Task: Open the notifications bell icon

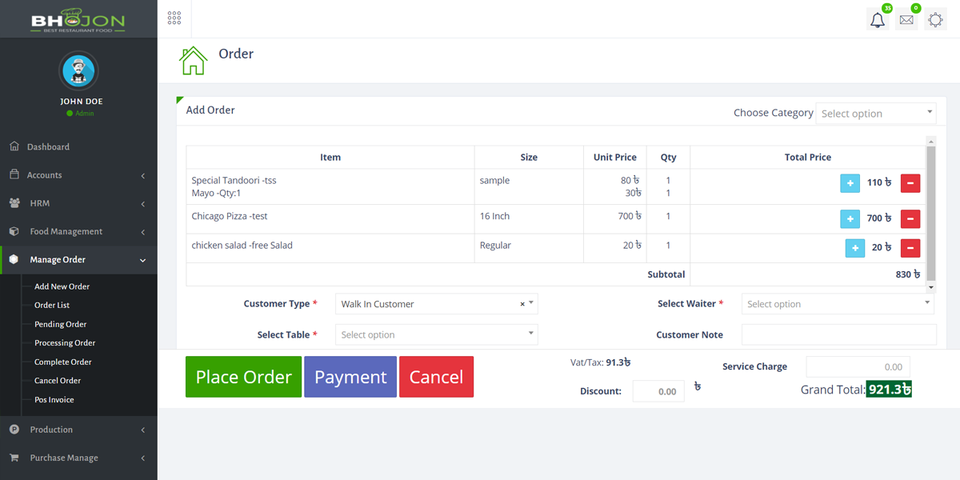Action: click(x=877, y=20)
